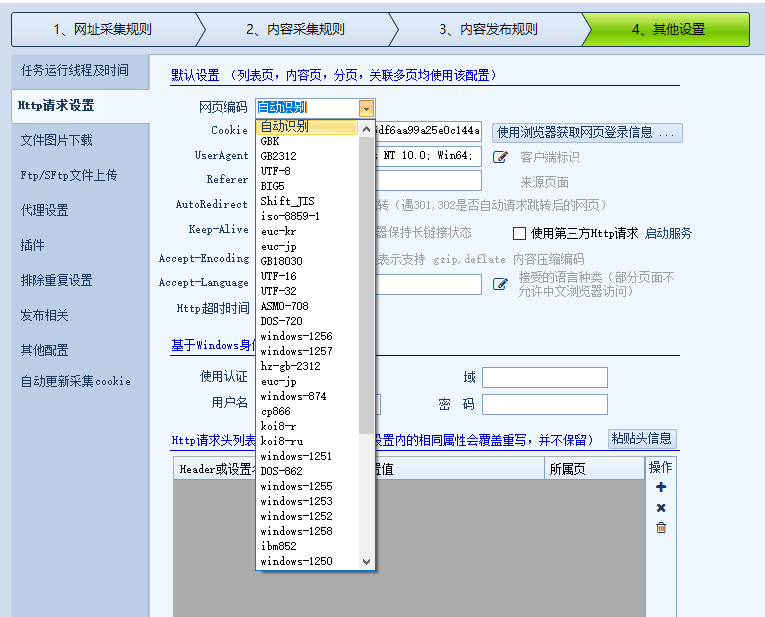Click the trash icon to clear headers
The height and width of the screenshot is (617, 765).
661,528
